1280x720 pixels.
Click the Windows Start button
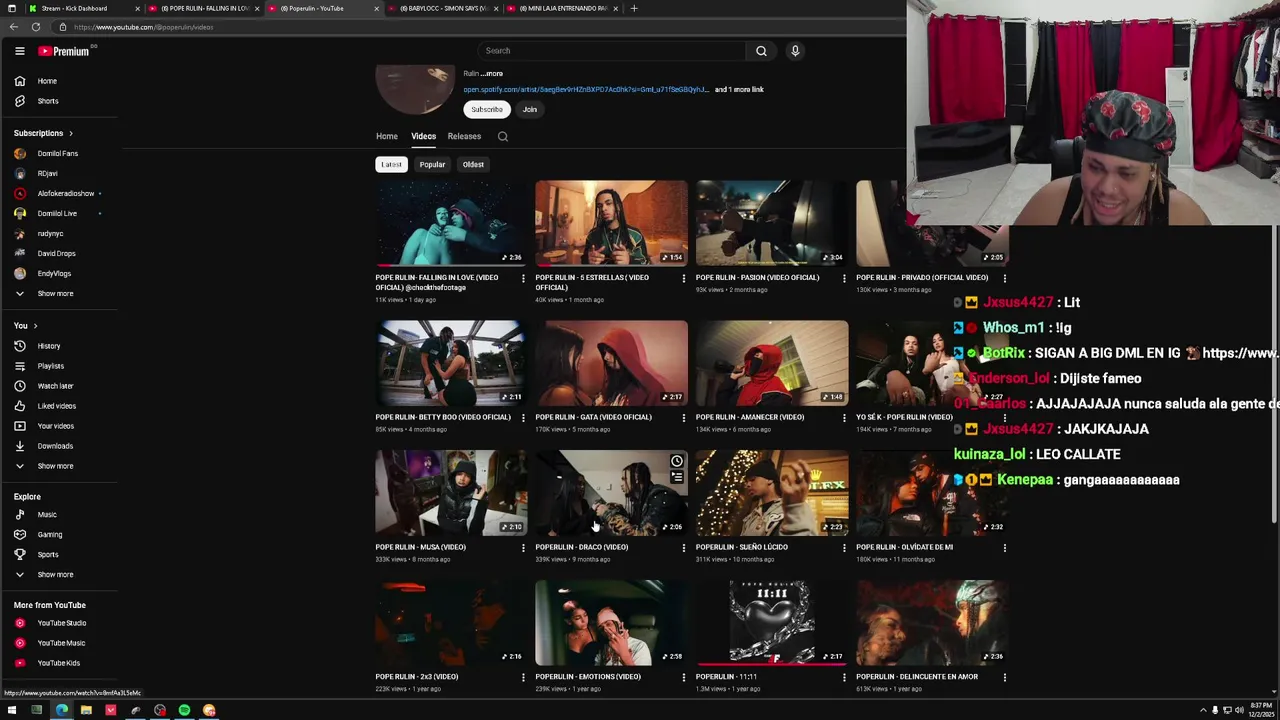(12, 711)
